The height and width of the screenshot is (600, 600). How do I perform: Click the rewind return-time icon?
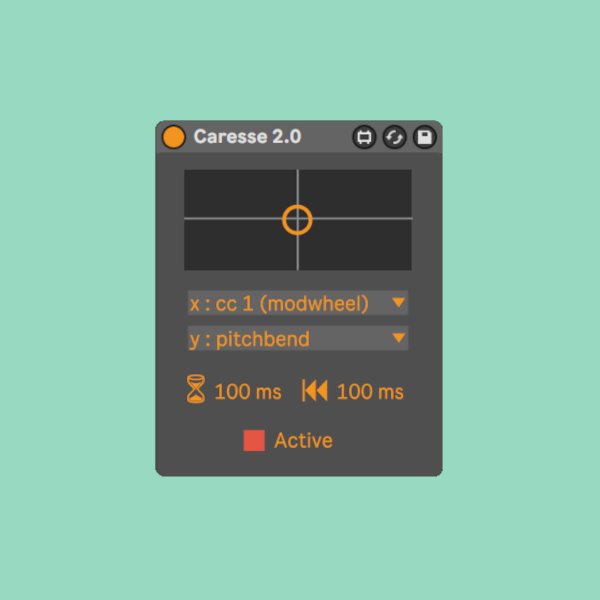pos(315,390)
